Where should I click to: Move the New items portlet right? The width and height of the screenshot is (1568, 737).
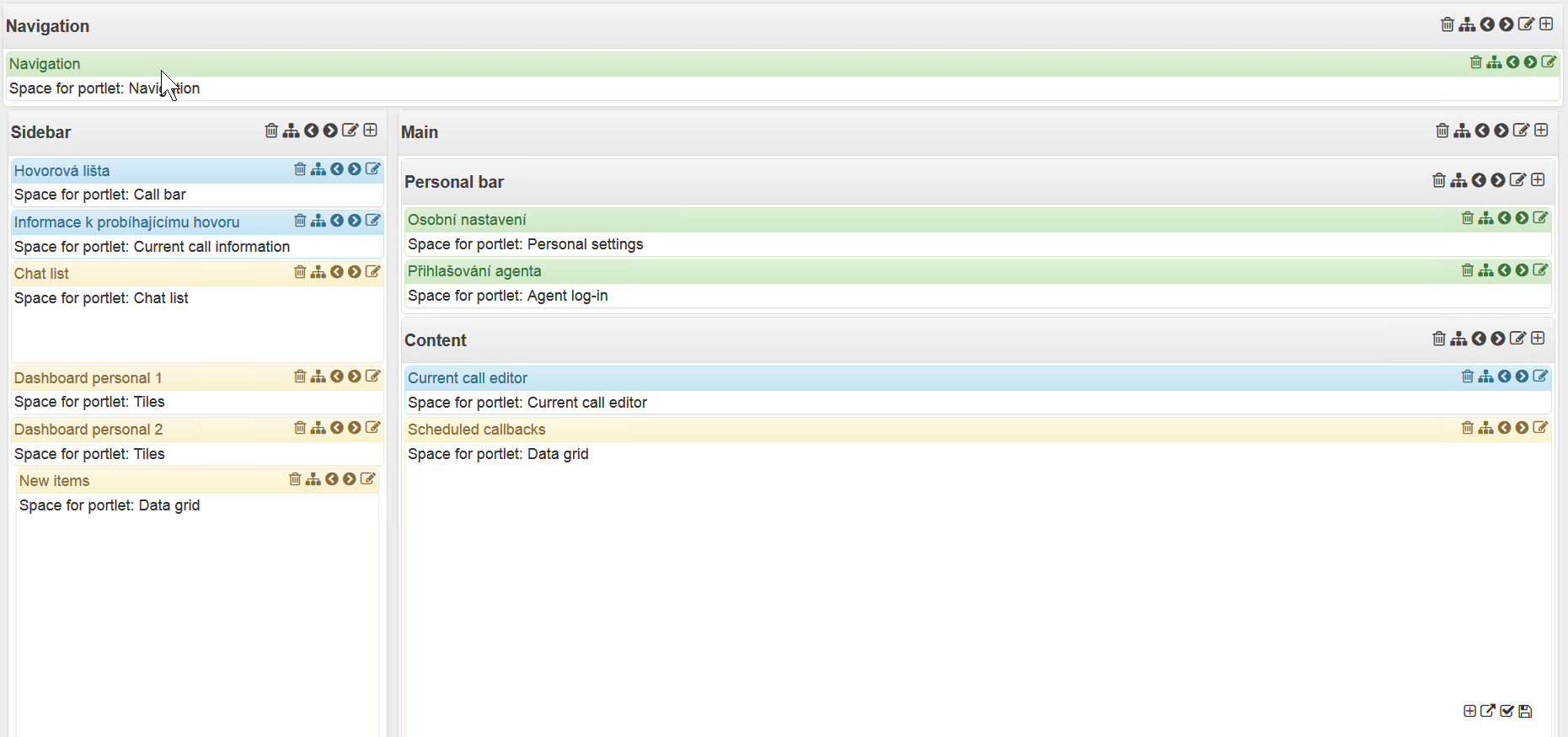(x=350, y=479)
